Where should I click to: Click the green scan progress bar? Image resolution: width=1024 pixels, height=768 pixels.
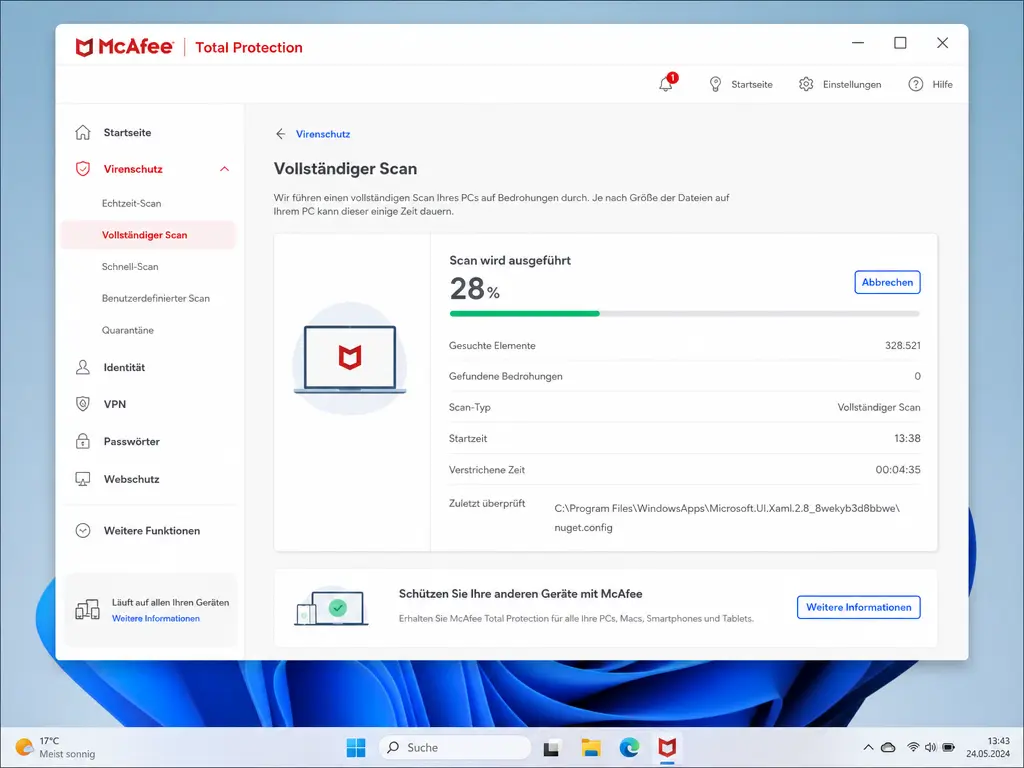pos(524,314)
